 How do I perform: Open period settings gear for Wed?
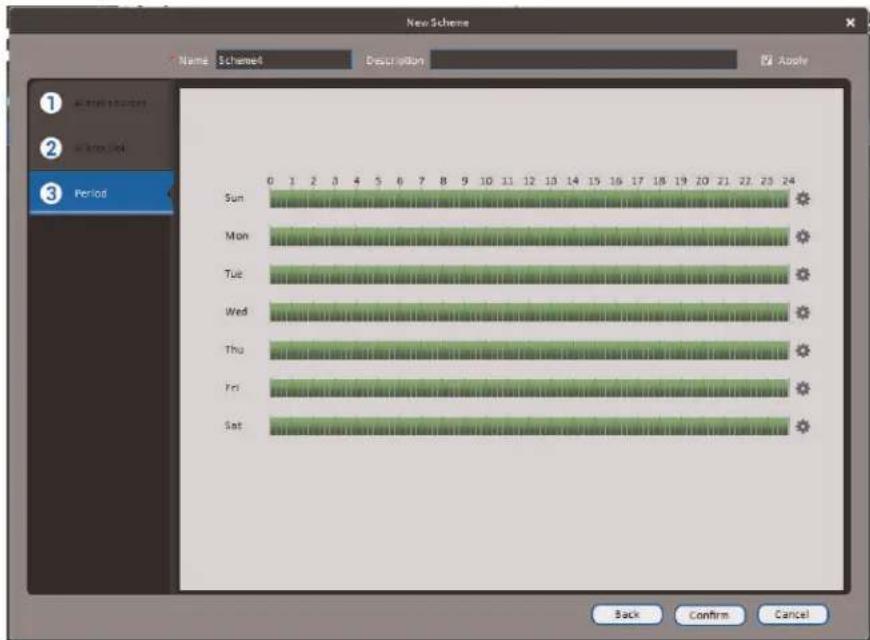click(802, 313)
